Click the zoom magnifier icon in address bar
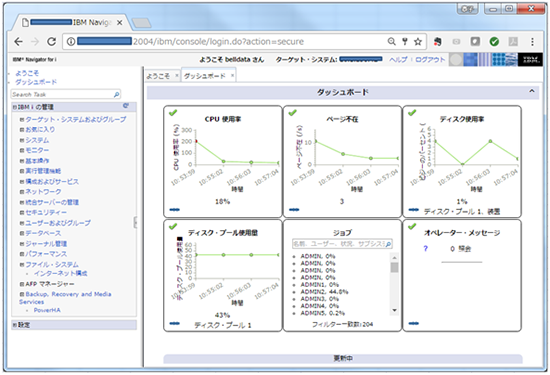The width and height of the screenshot is (550, 375). click(391, 42)
